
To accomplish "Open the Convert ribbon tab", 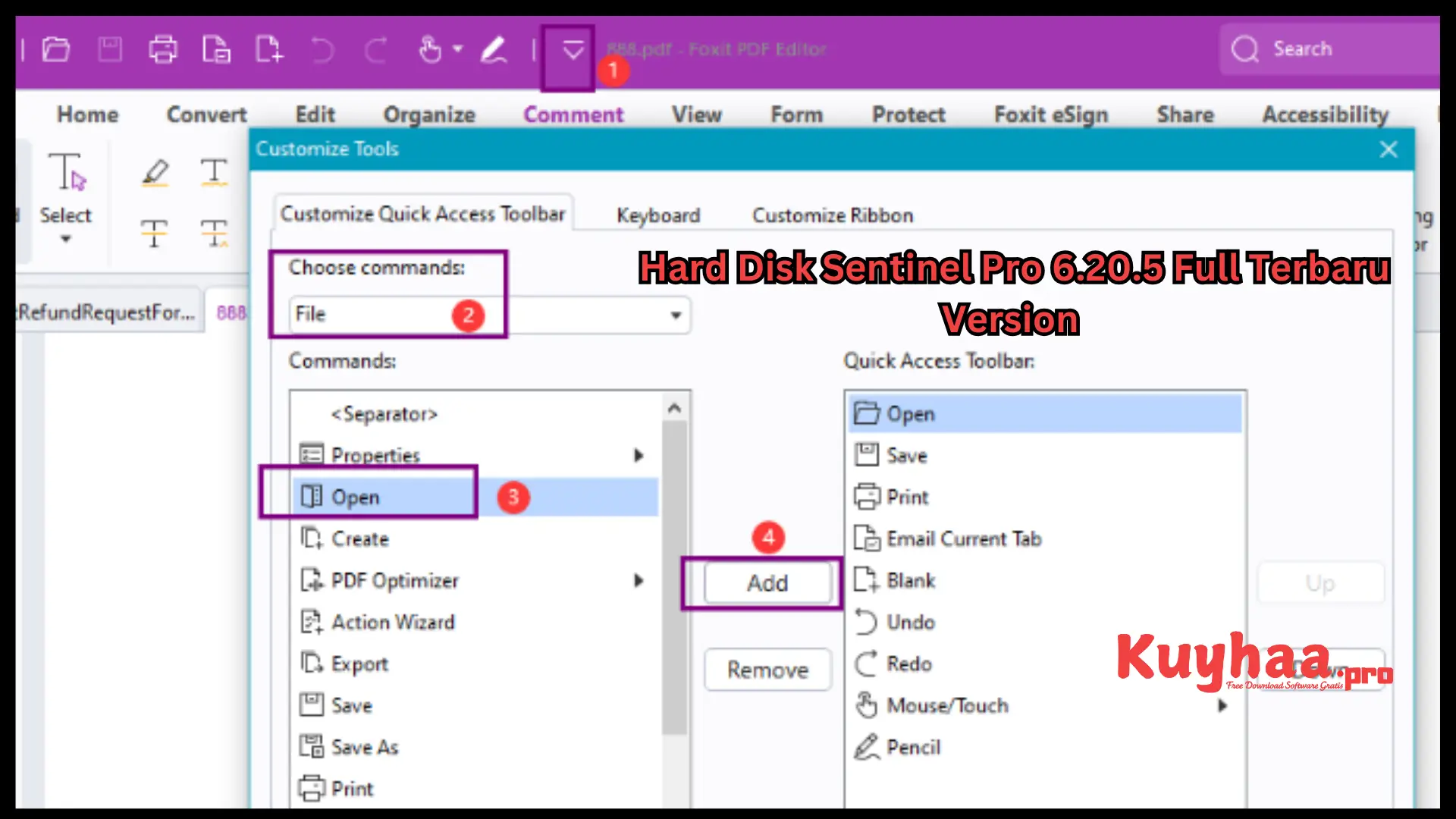I will [x=206, y=115].
